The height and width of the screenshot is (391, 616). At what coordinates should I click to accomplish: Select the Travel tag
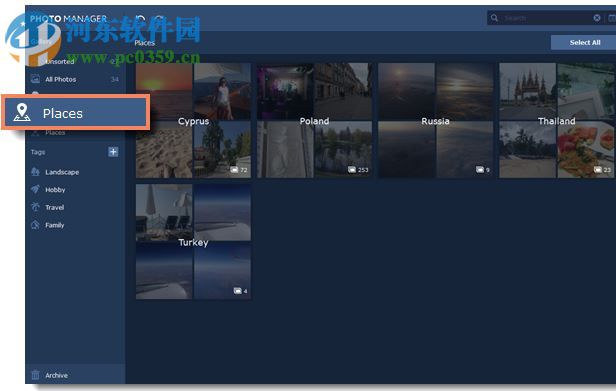point(75,207)
